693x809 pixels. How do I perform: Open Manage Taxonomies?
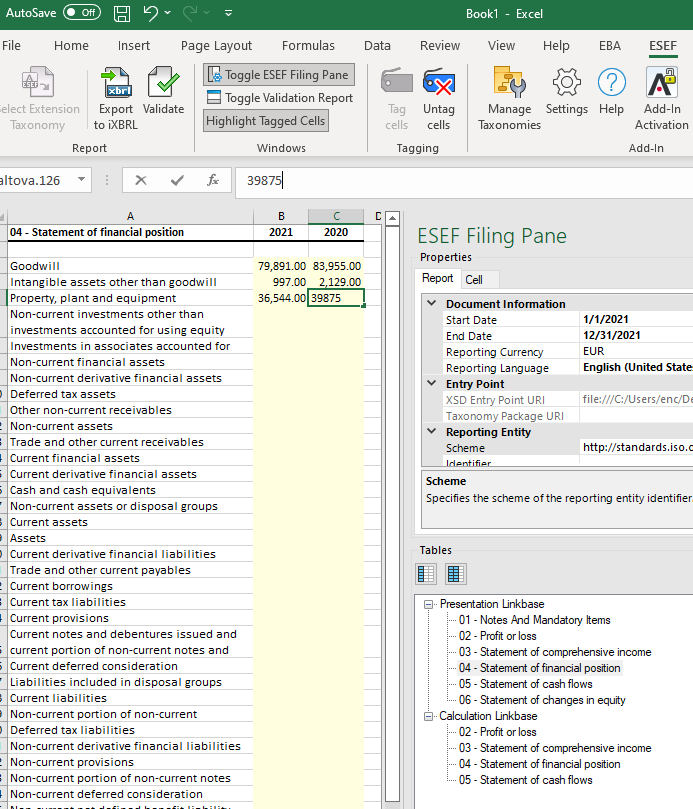[x=509, y=84]
